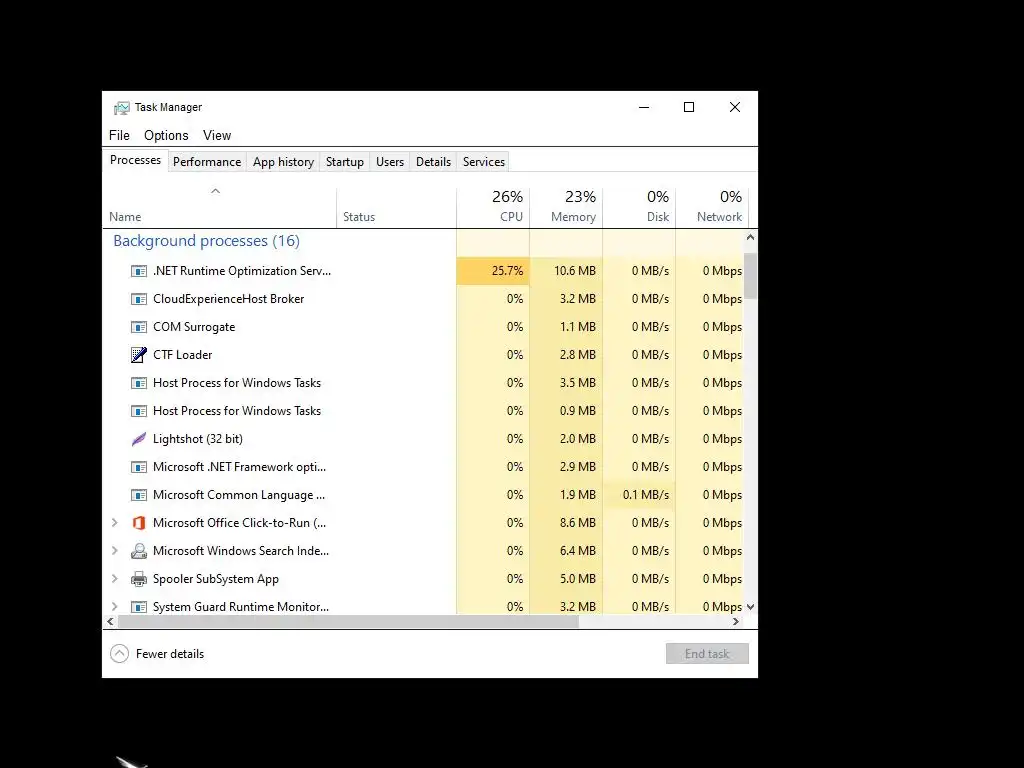Expand the System Guard Runtime Monitor row
This screenshot has width=1024, height=768.
coord(114,607)
